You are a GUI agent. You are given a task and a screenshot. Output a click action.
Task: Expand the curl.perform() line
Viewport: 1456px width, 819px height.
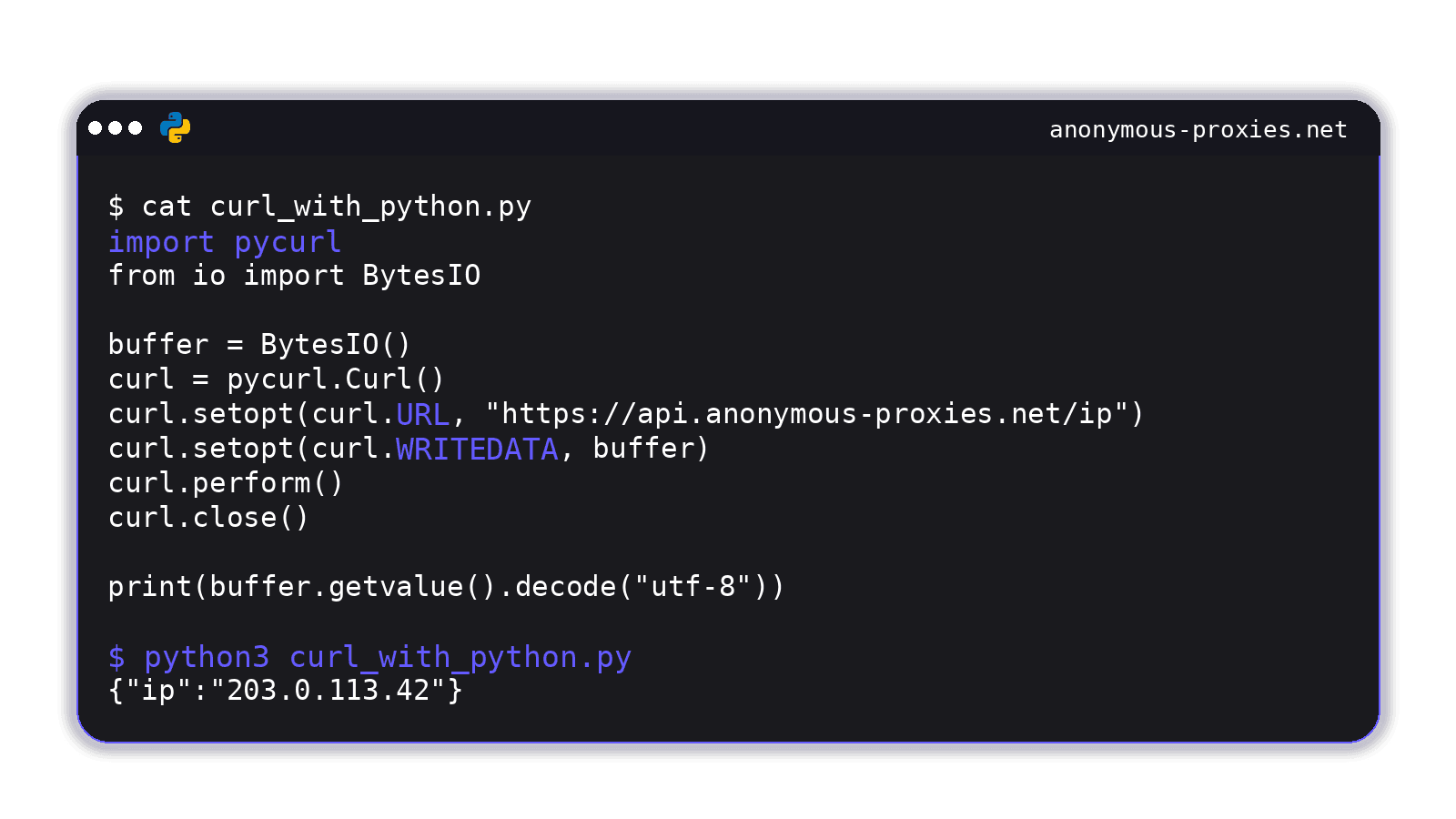(x=225, y=483)
